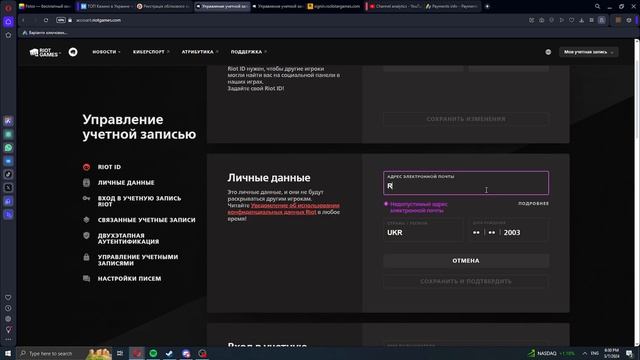Open the КИБЕРСПОРТ dropdown menu
Image resolution: width=640 pixels, height=360 pixels.
pos(151,52)
